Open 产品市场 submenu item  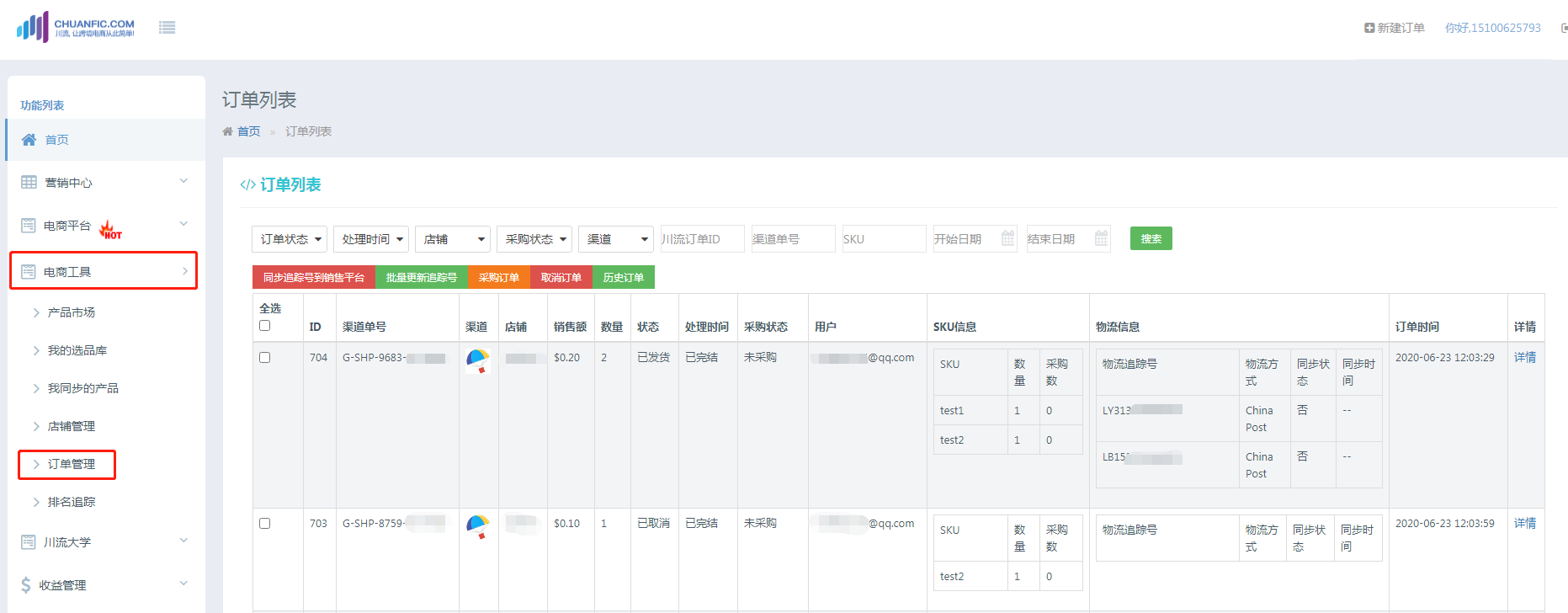(x=72, y=312)
